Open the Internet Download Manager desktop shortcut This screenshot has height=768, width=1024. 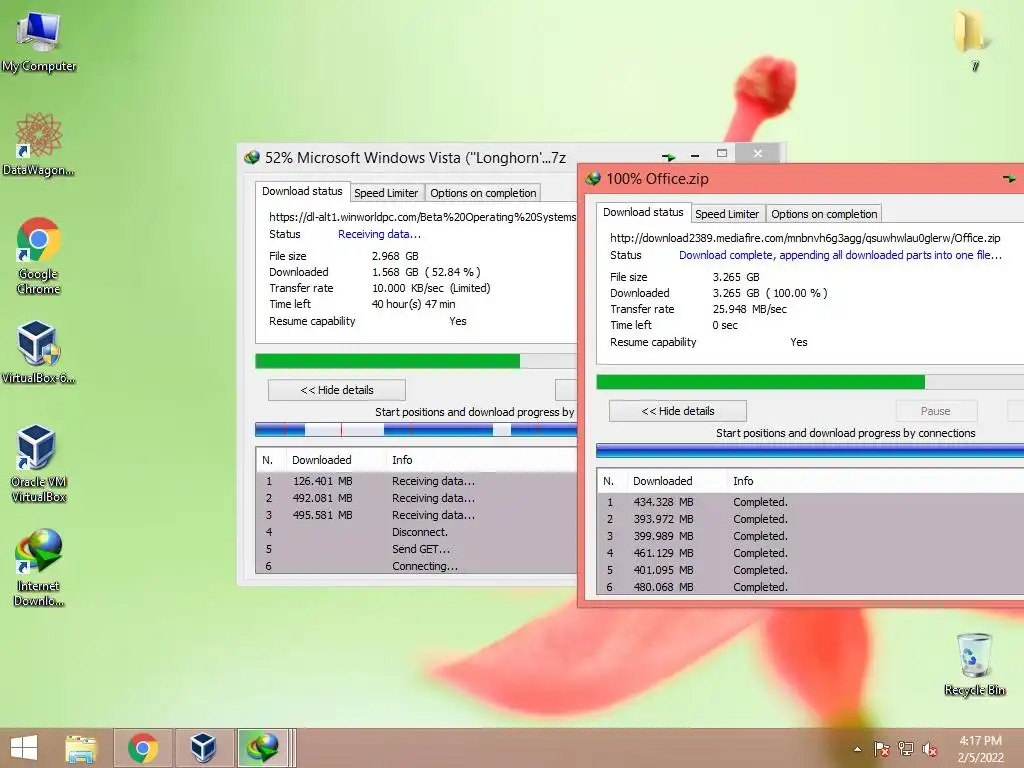pos(39,567)
